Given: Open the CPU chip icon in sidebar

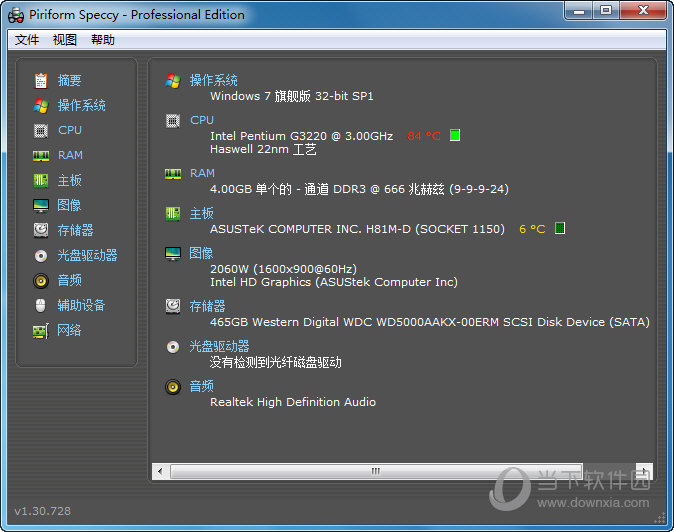Looking at the screenshot, I should 41,130.
